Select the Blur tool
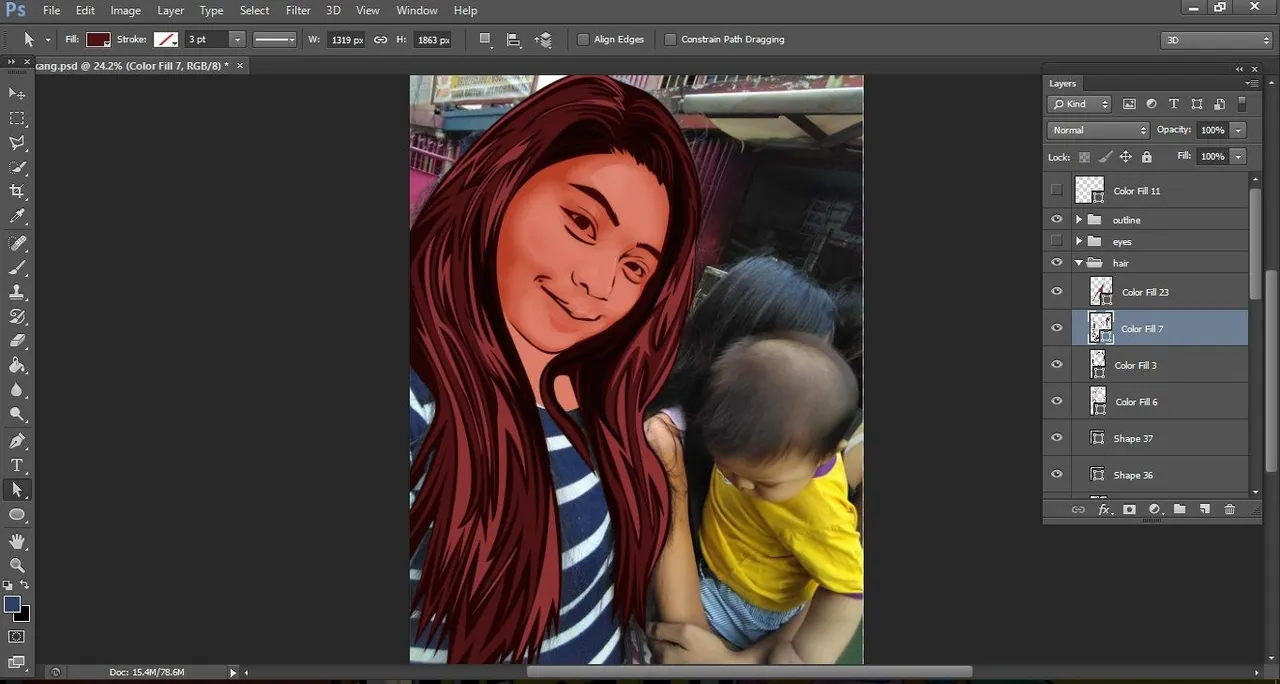The height and width of the screenshot is (684, 1280). [x=17, y=390]
